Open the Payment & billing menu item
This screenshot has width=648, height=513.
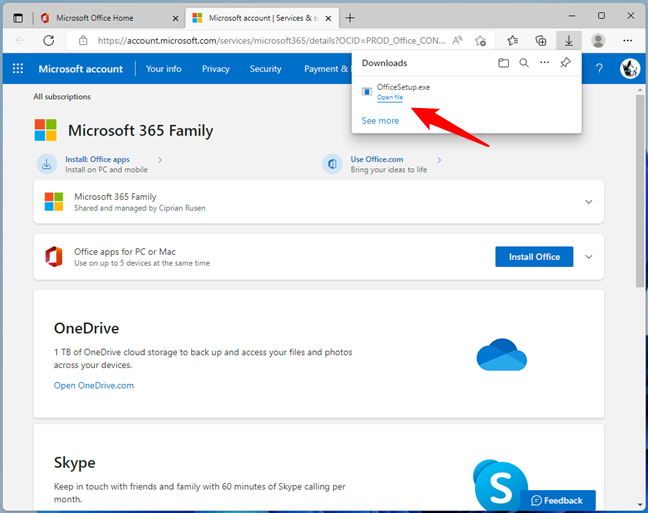(326, 69)
